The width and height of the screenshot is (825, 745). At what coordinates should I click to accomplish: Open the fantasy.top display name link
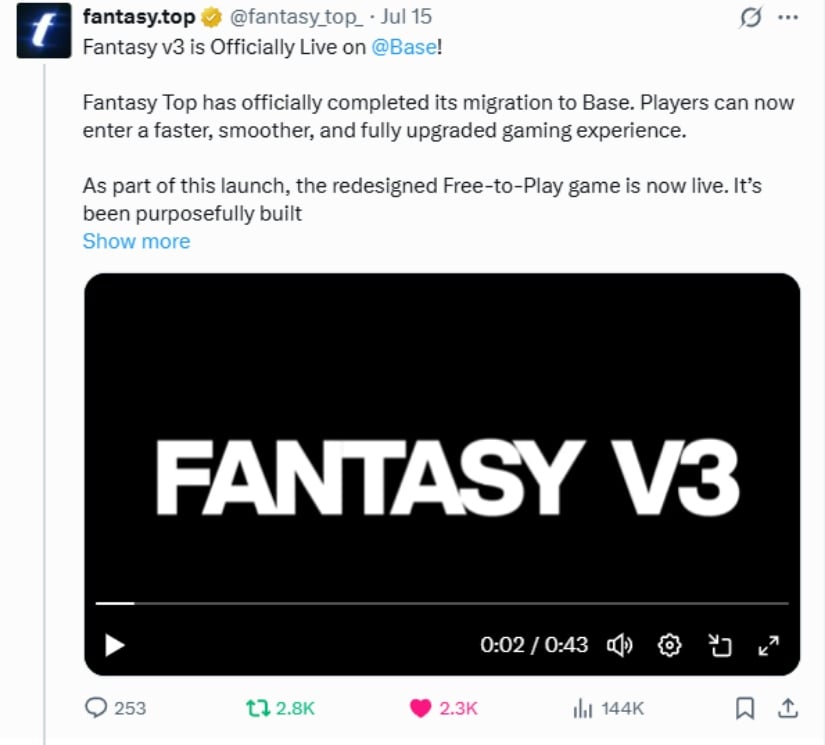click(138, 17)
